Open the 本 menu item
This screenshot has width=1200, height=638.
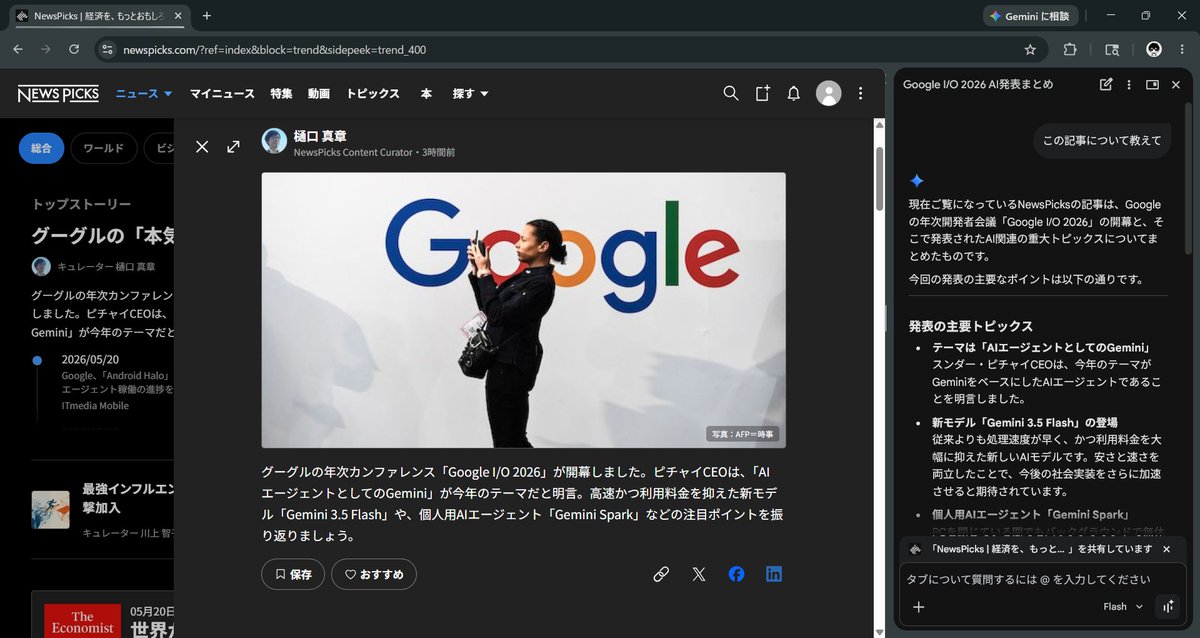click(x=426, y=94)
